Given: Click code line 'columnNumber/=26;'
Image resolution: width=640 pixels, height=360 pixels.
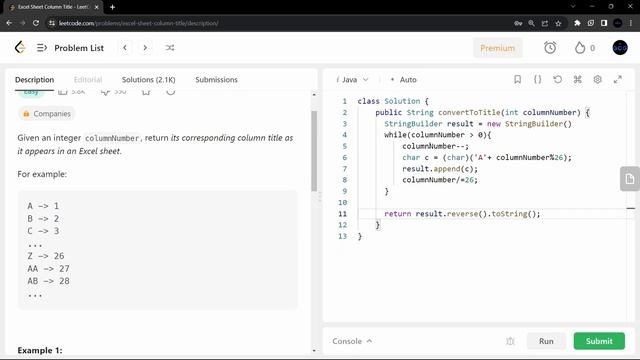Looking at the screenshot, I should point(440,180).
